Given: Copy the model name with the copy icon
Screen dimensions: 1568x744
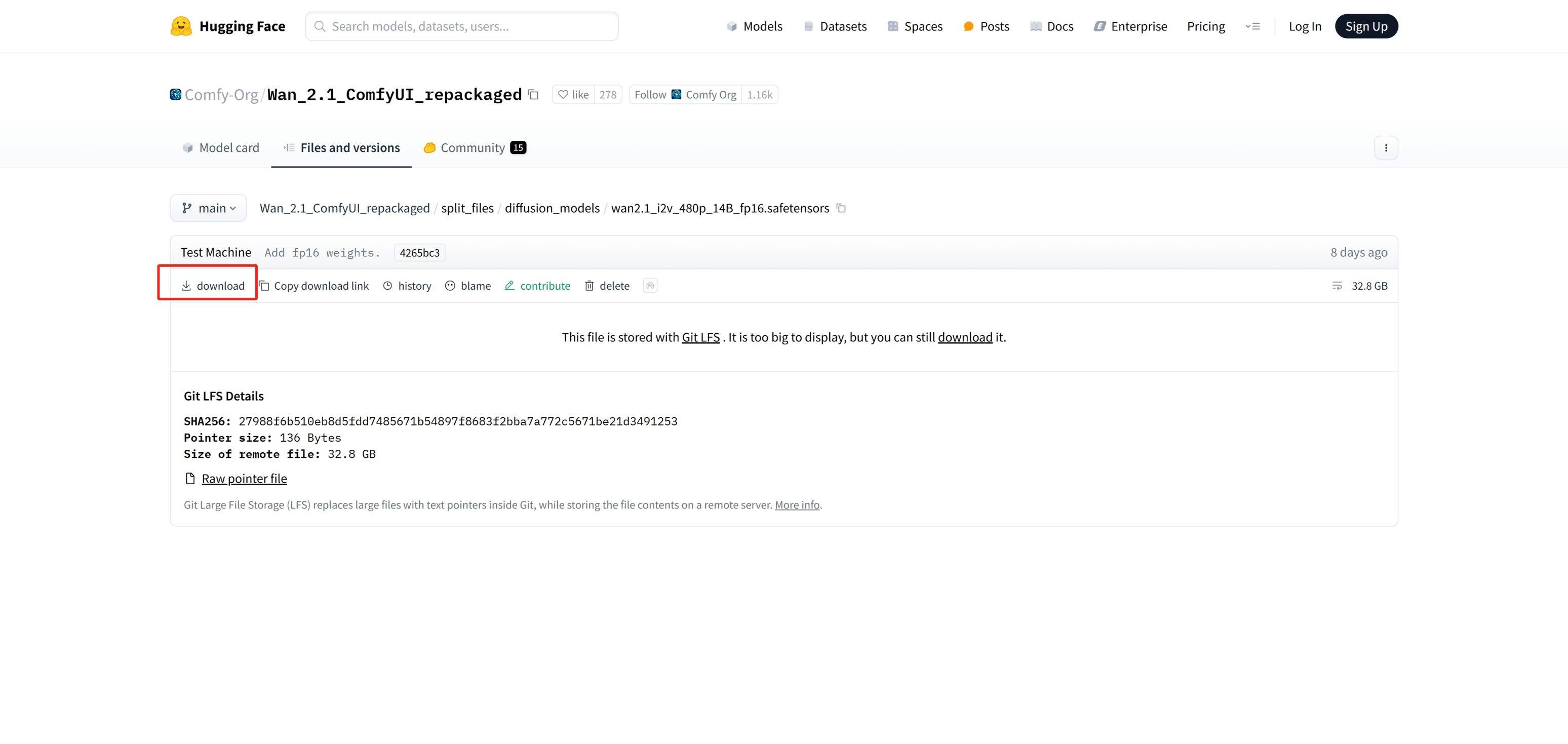Looking at the screenshot, I should [533, 94].
